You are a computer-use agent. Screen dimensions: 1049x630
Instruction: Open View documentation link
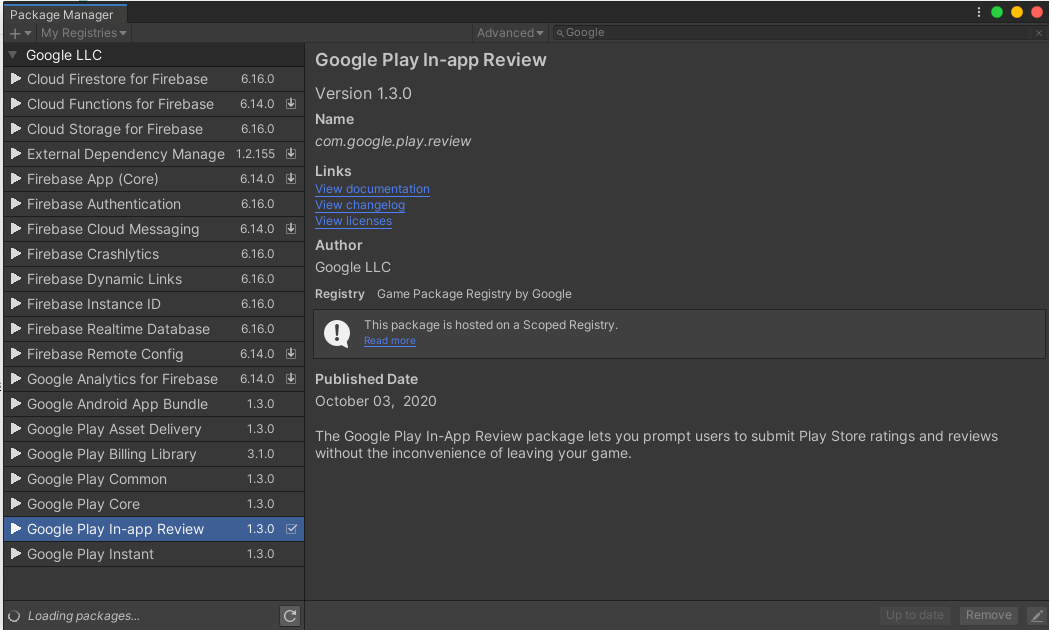pos(373,189)
